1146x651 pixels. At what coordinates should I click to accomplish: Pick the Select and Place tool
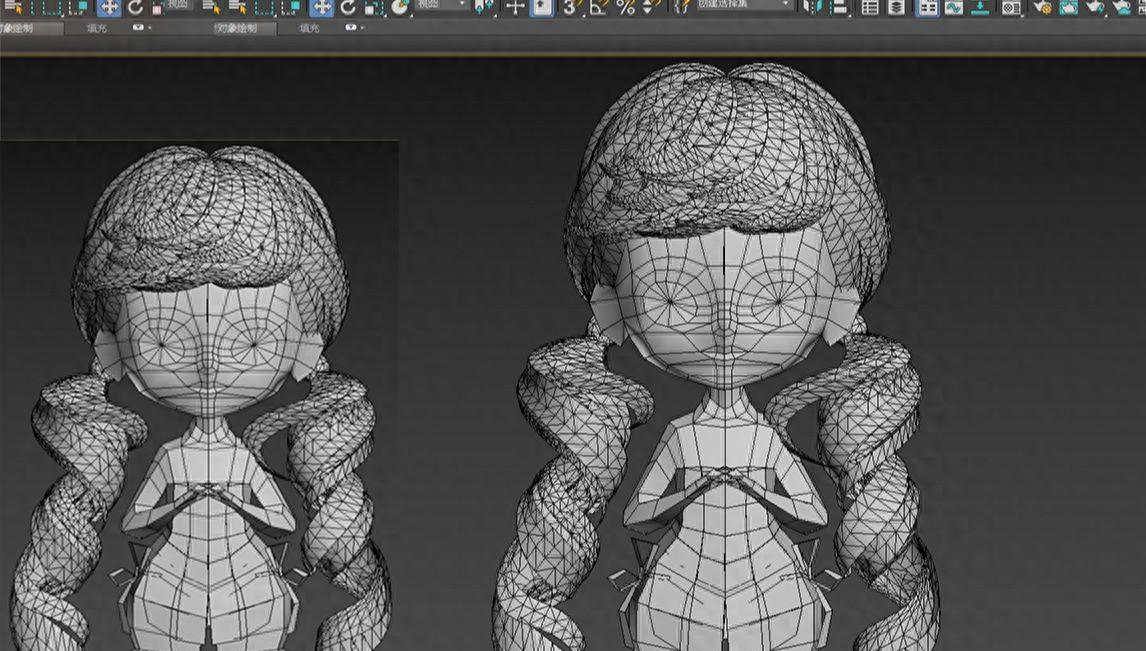[400, 7]
